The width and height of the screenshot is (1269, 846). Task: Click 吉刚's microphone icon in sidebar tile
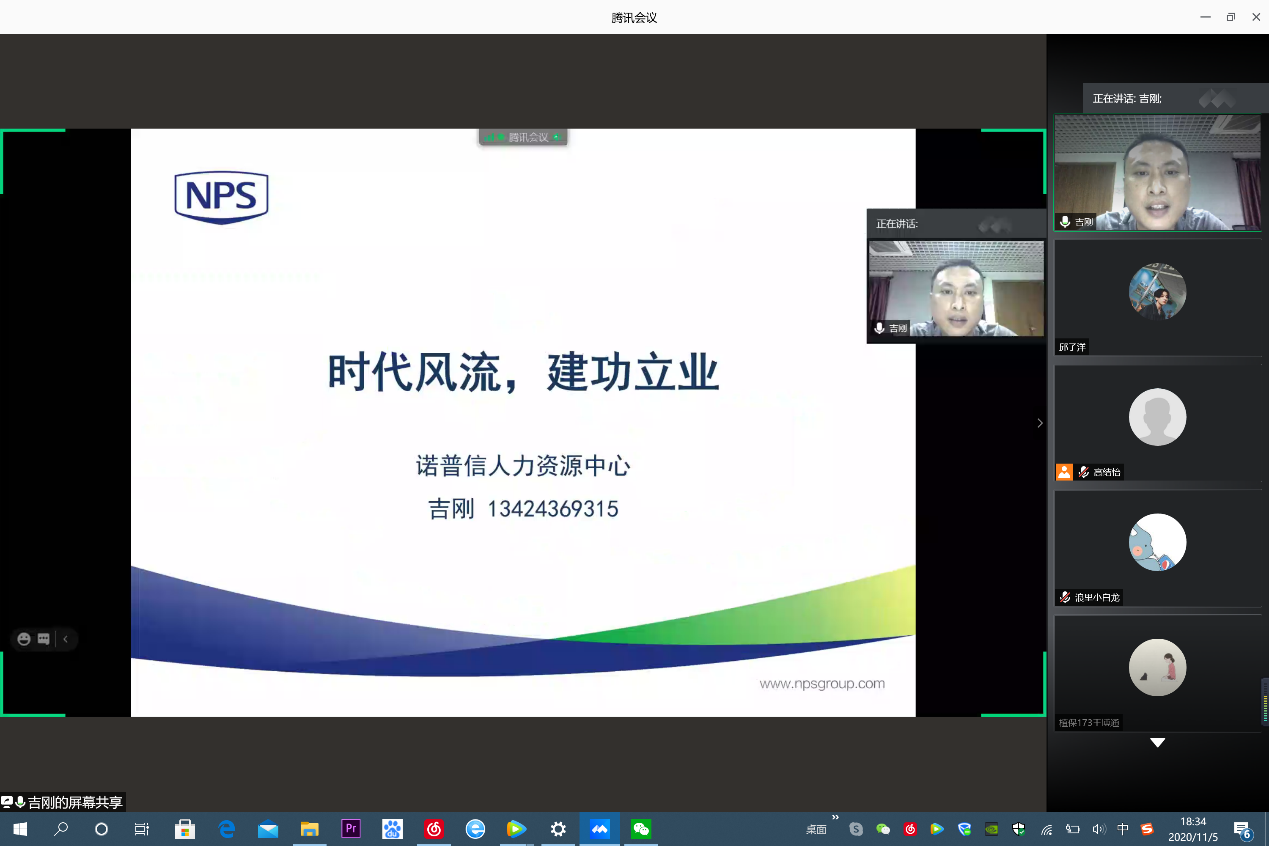tap(1065, 221)
